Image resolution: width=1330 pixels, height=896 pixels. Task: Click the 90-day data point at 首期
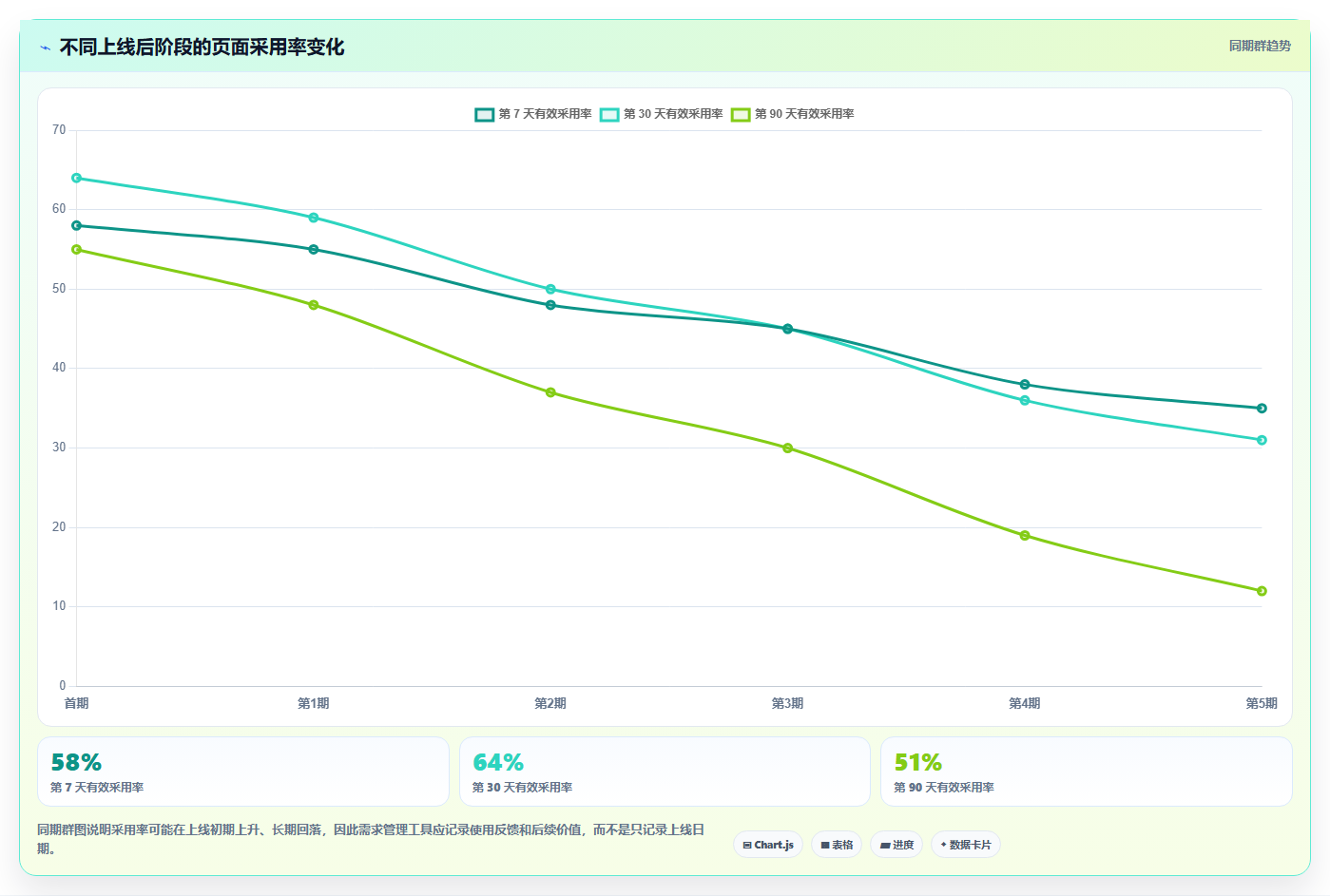click(76, 249)
